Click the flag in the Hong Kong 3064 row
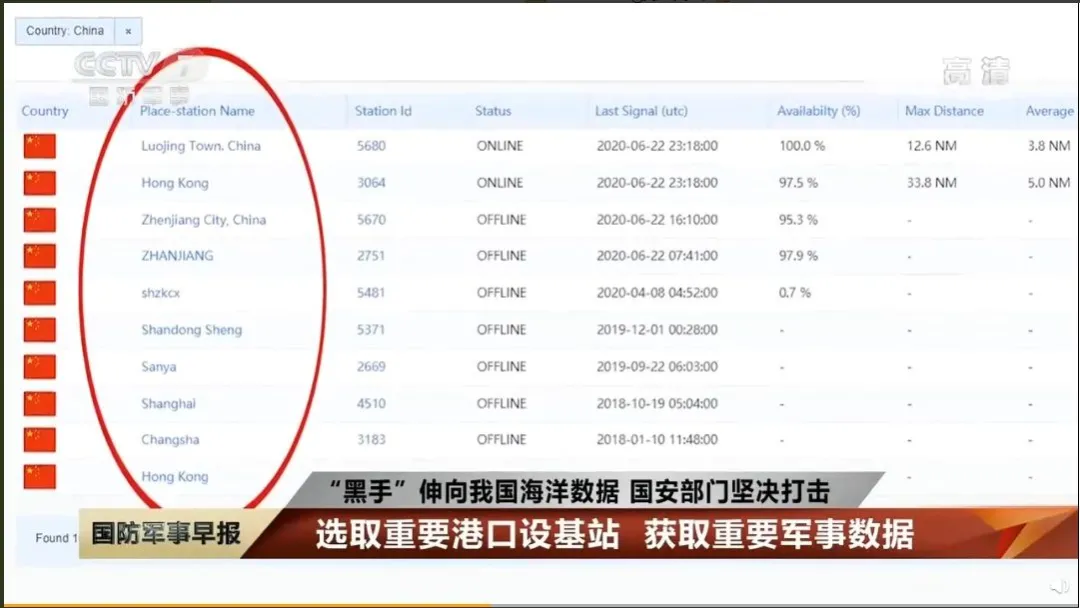Screen dimensions: 1080x608 40,184
